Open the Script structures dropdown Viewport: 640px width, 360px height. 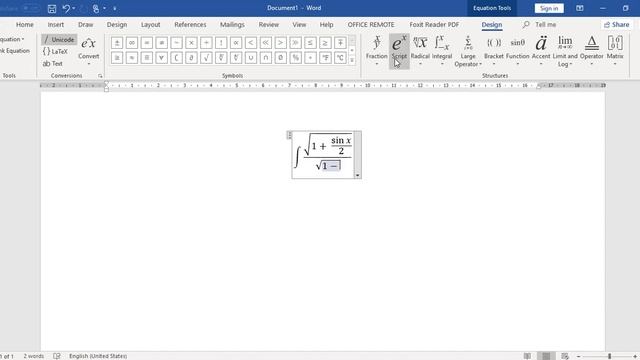(399, 51)
